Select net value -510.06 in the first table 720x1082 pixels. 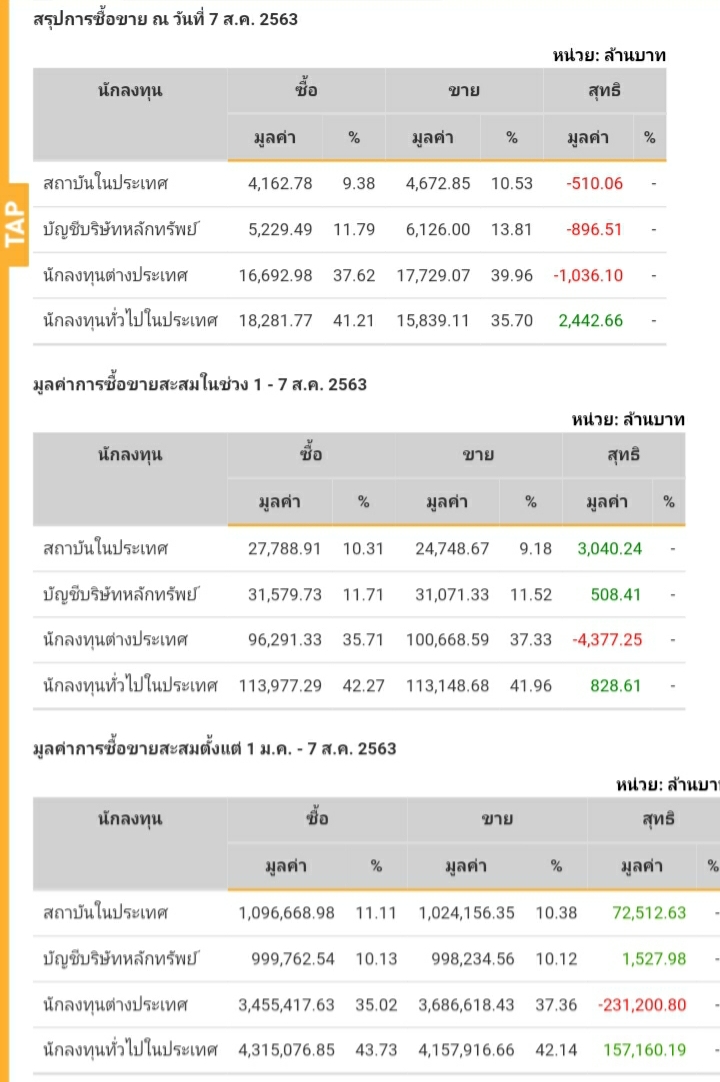tap(594, 183)
